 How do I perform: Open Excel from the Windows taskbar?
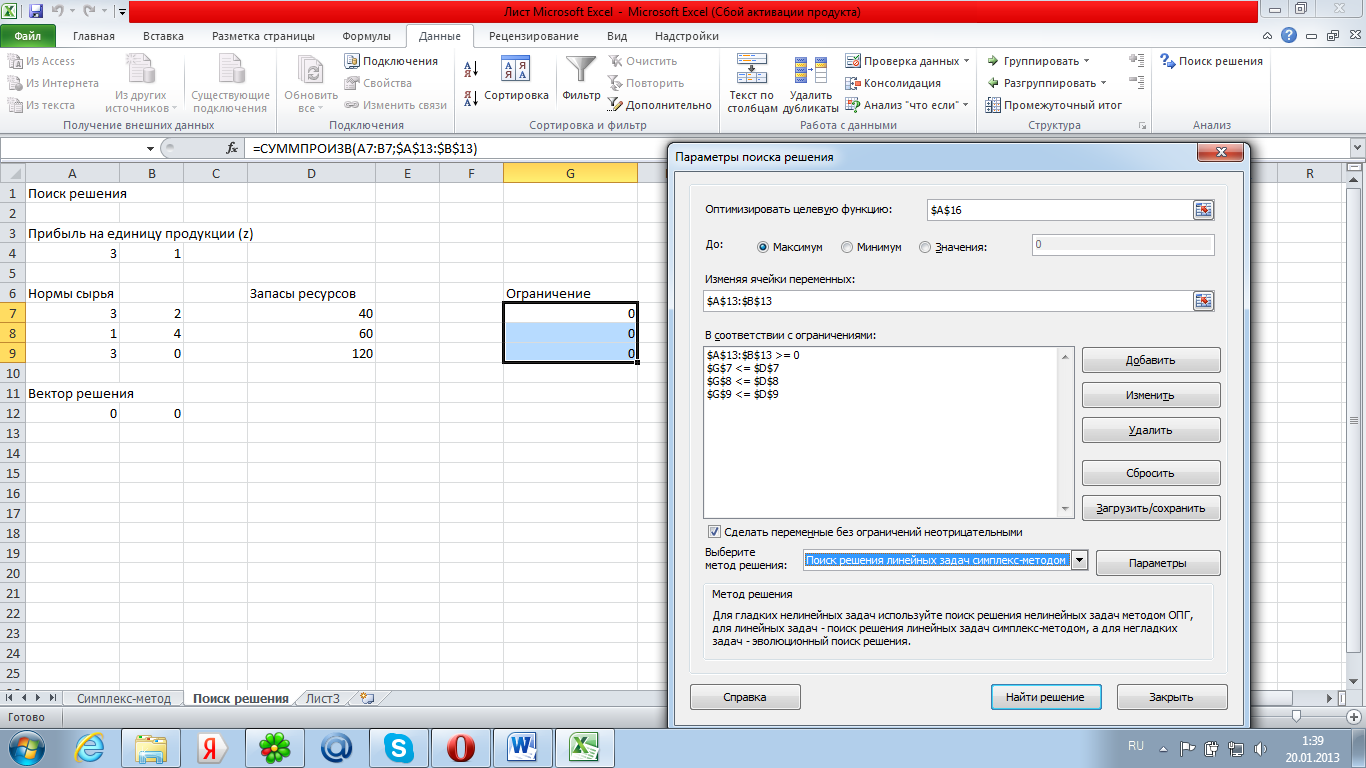(585, 747)
